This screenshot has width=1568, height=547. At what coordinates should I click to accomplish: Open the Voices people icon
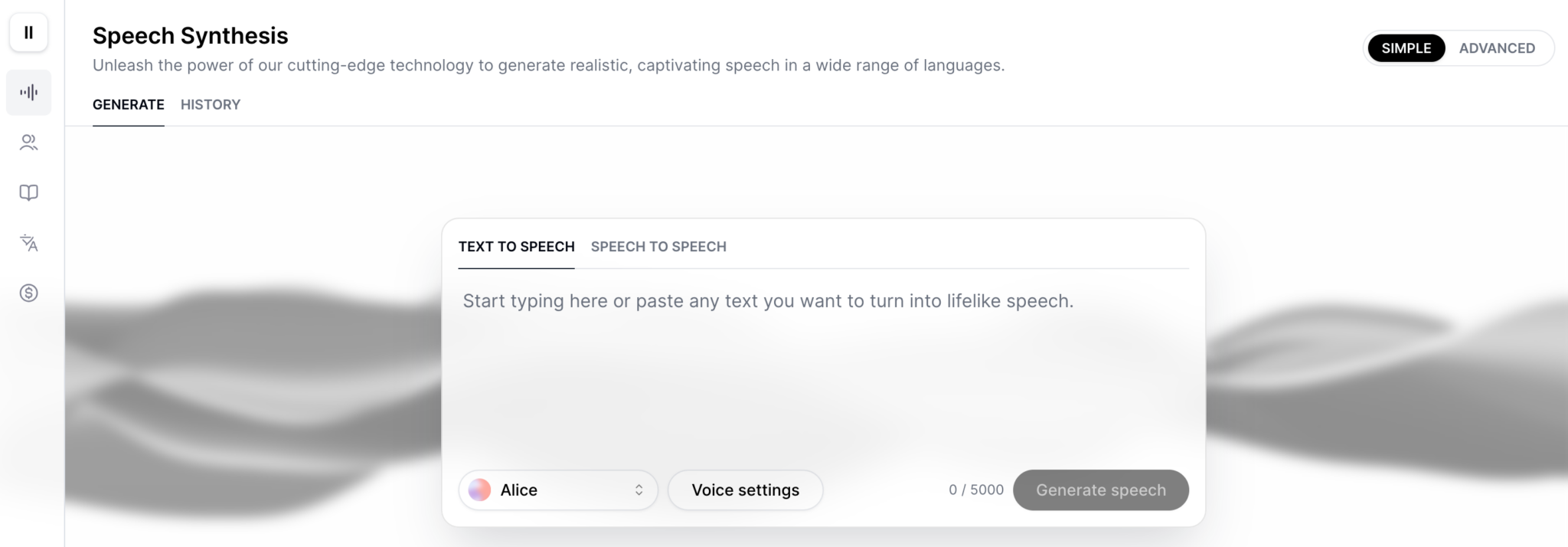[28, 142]
